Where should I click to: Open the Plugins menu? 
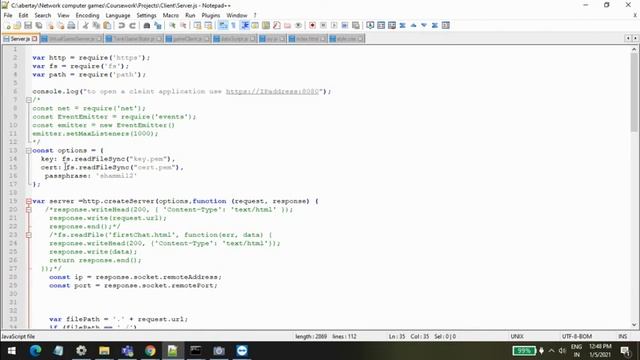pos(211,15)
